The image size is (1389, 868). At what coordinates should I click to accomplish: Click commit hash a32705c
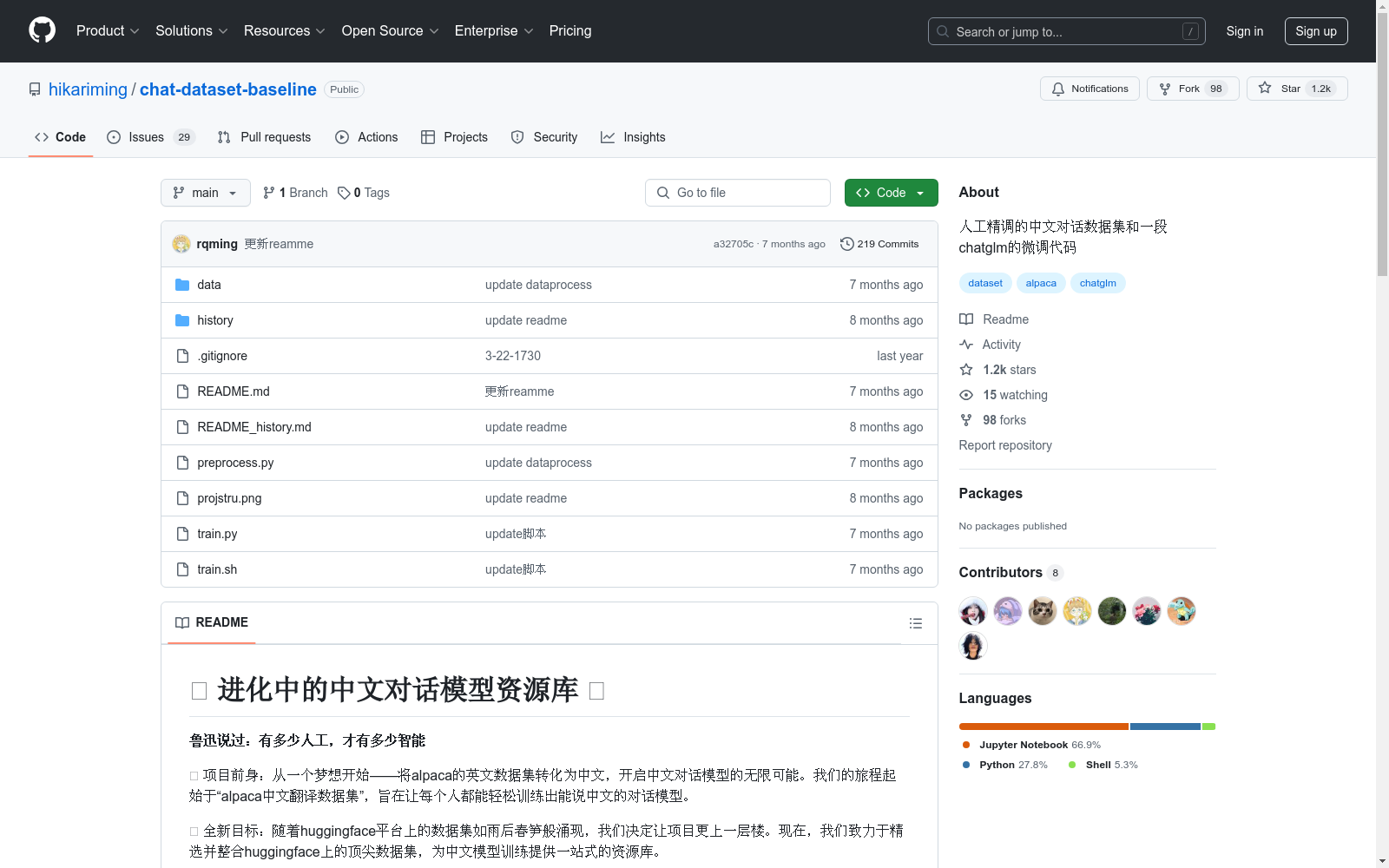click(734, 244)
